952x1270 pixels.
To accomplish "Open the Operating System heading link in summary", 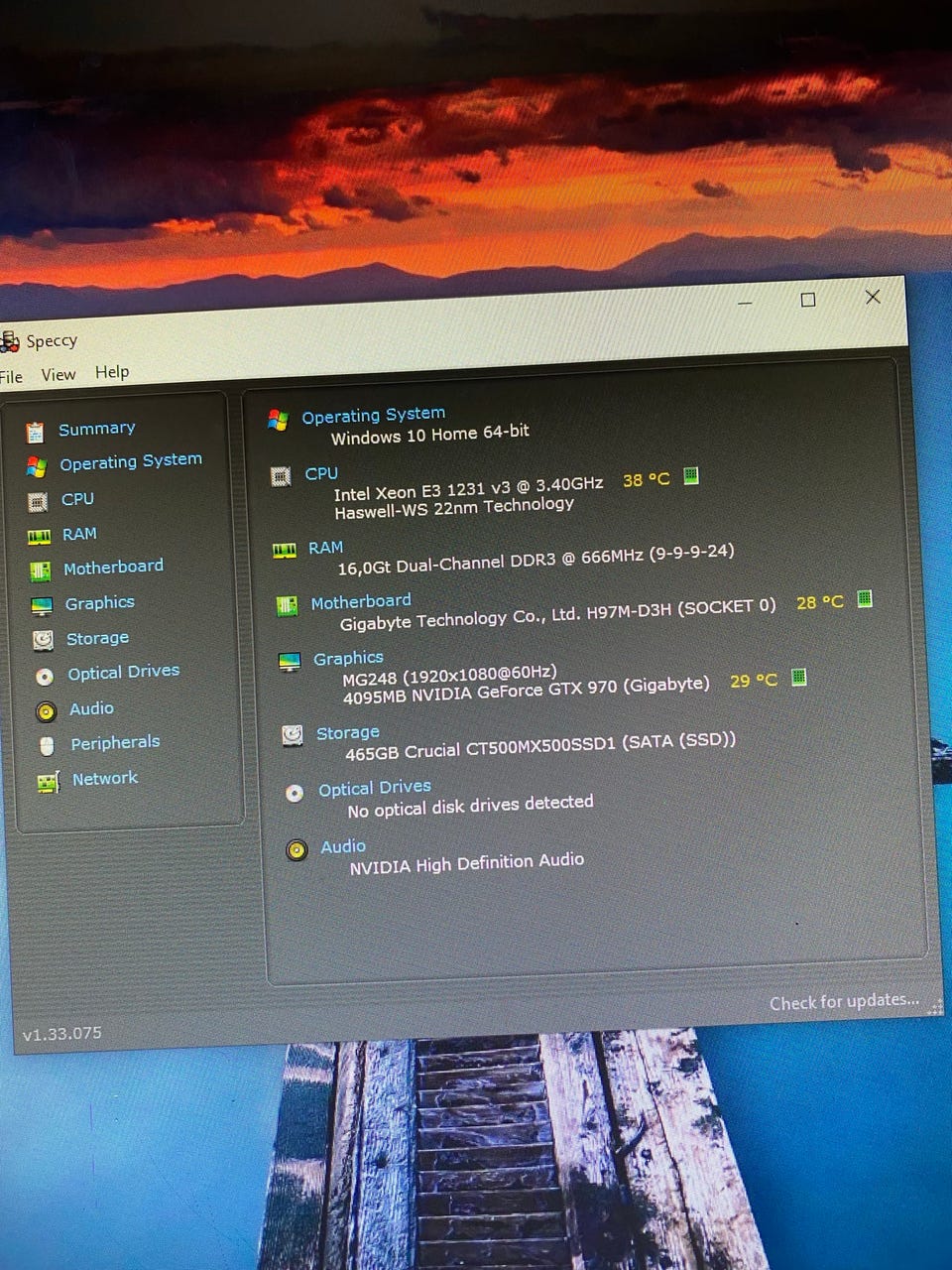I will (374, 415).
